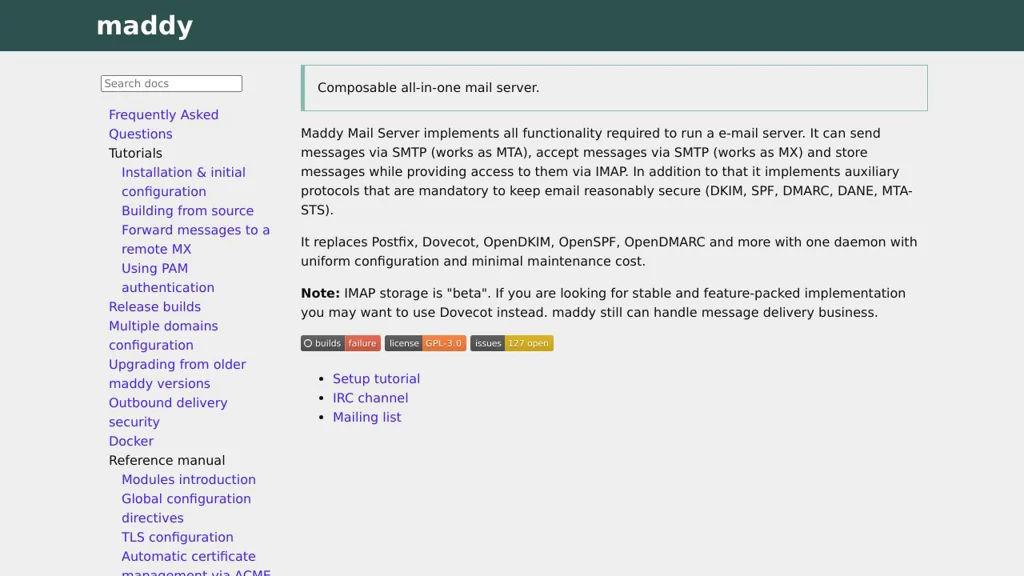Image resolution: width=1024 pixels, height=576 pixels.
Task: Open the Setup tutorial link
Action: 376,379
